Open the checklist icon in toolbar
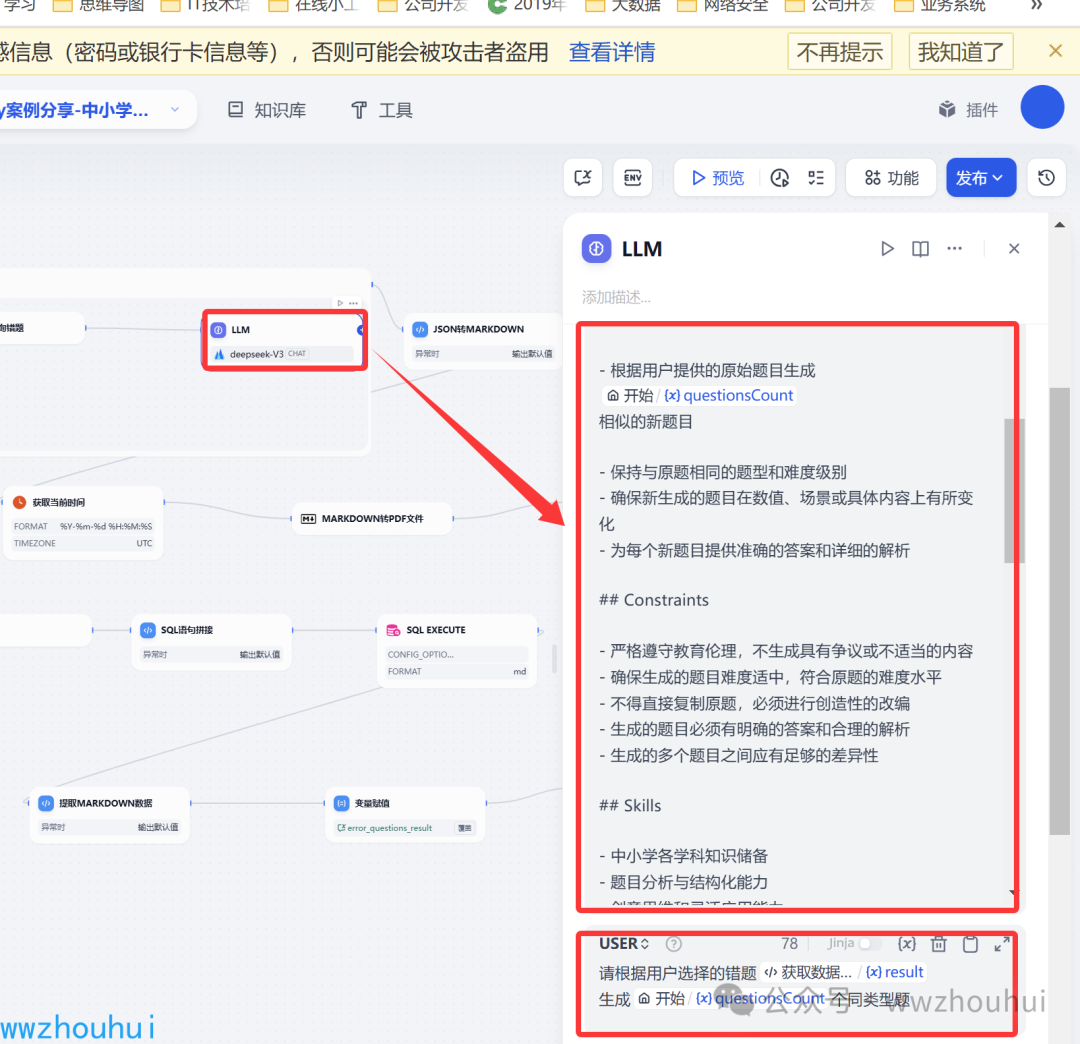1080x1044 pixels. (x=816, y=178)
